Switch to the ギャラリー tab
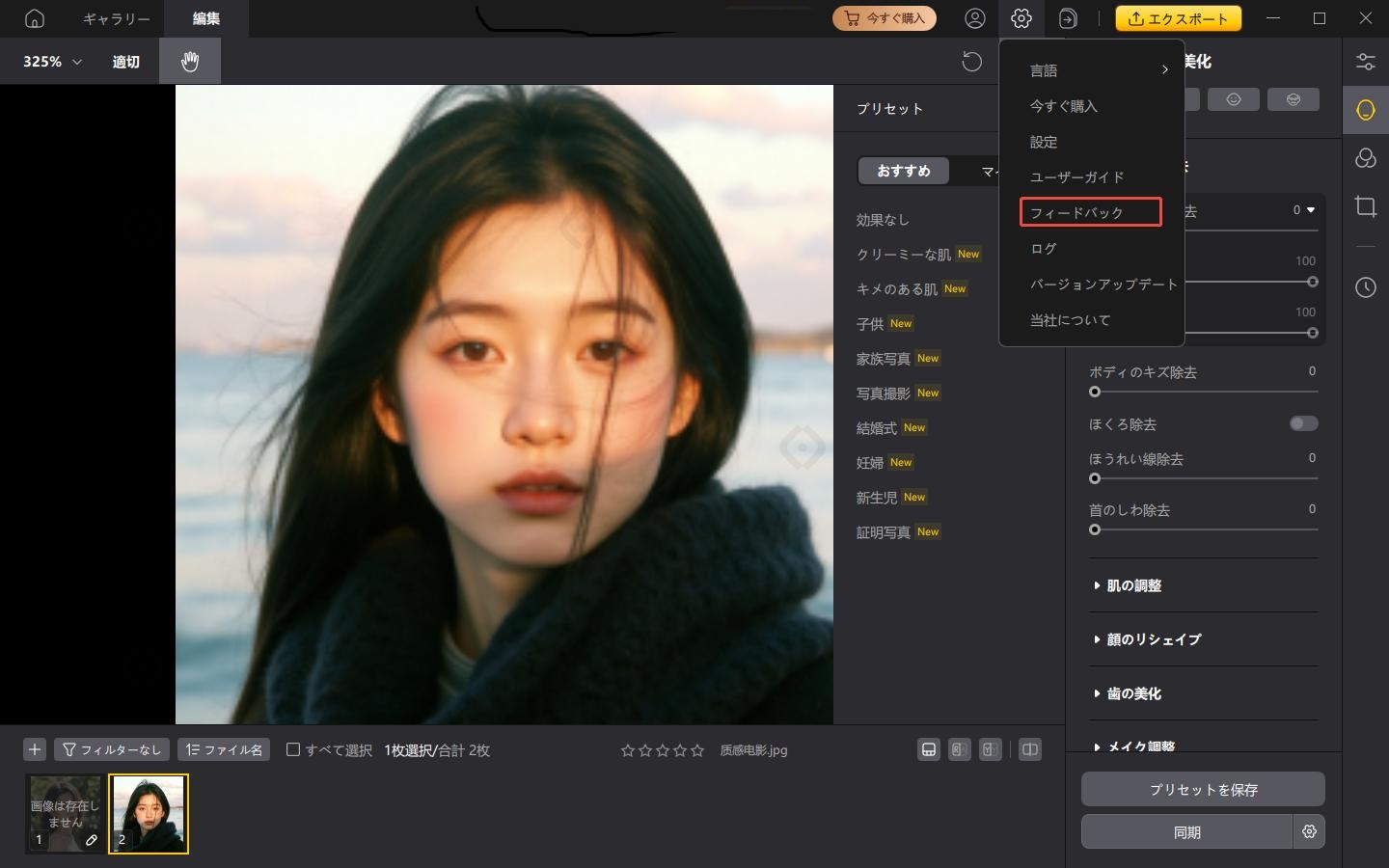The image size is (1389, 868). (116, 18)
